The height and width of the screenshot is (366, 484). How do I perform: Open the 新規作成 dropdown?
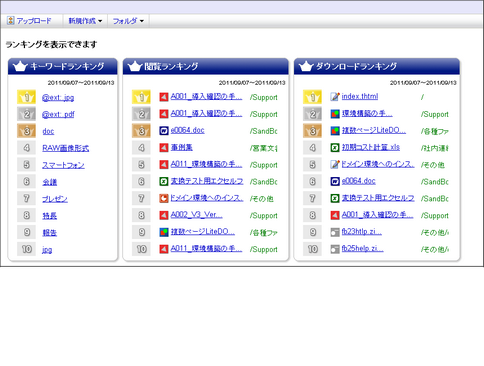85,21
